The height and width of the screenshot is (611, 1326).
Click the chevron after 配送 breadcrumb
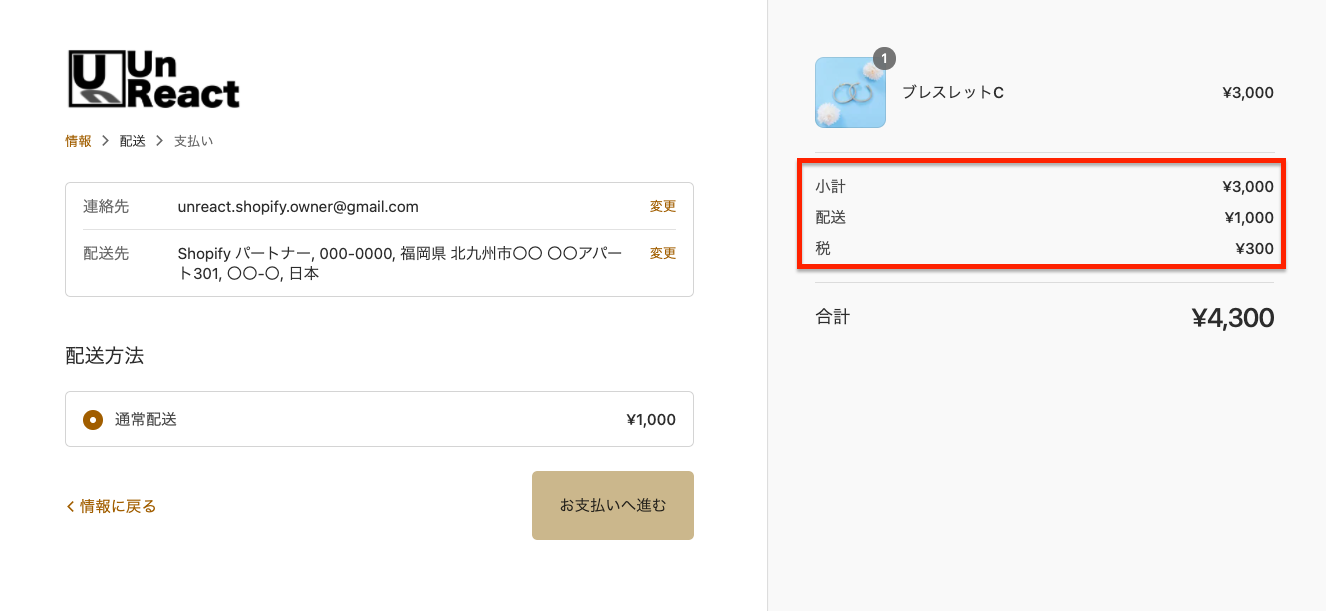tap(160, 141)
